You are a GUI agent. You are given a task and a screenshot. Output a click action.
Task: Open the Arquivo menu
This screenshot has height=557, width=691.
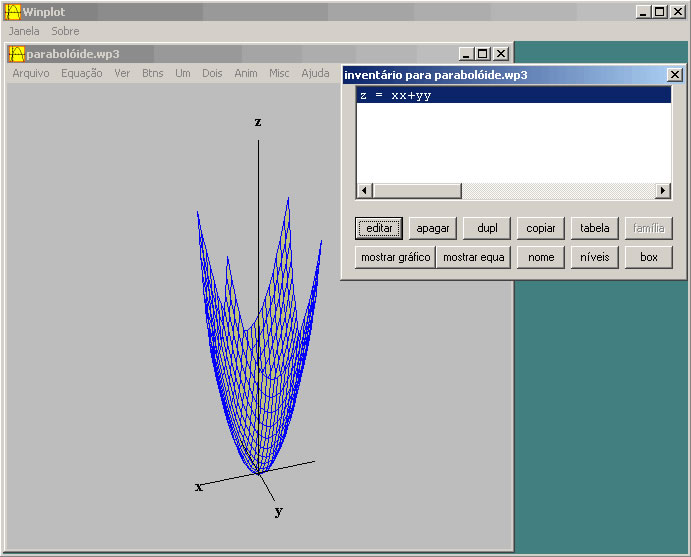(31, 73)
